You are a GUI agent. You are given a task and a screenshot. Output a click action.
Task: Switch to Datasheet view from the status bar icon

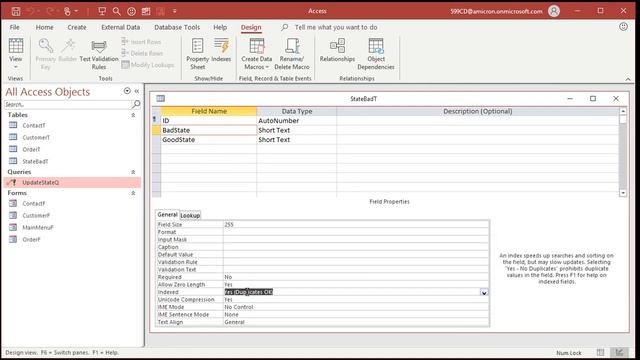pyautogui.click(x=600, y=352)
